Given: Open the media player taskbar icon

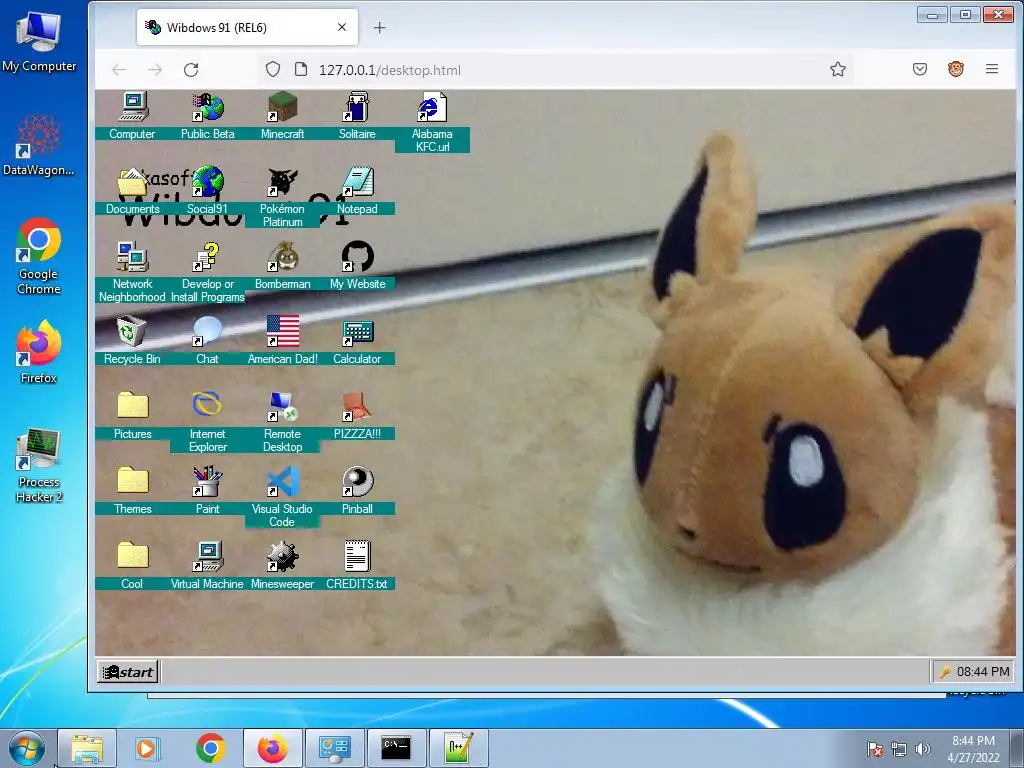Looking at the screenshot, I should (148, 748).
